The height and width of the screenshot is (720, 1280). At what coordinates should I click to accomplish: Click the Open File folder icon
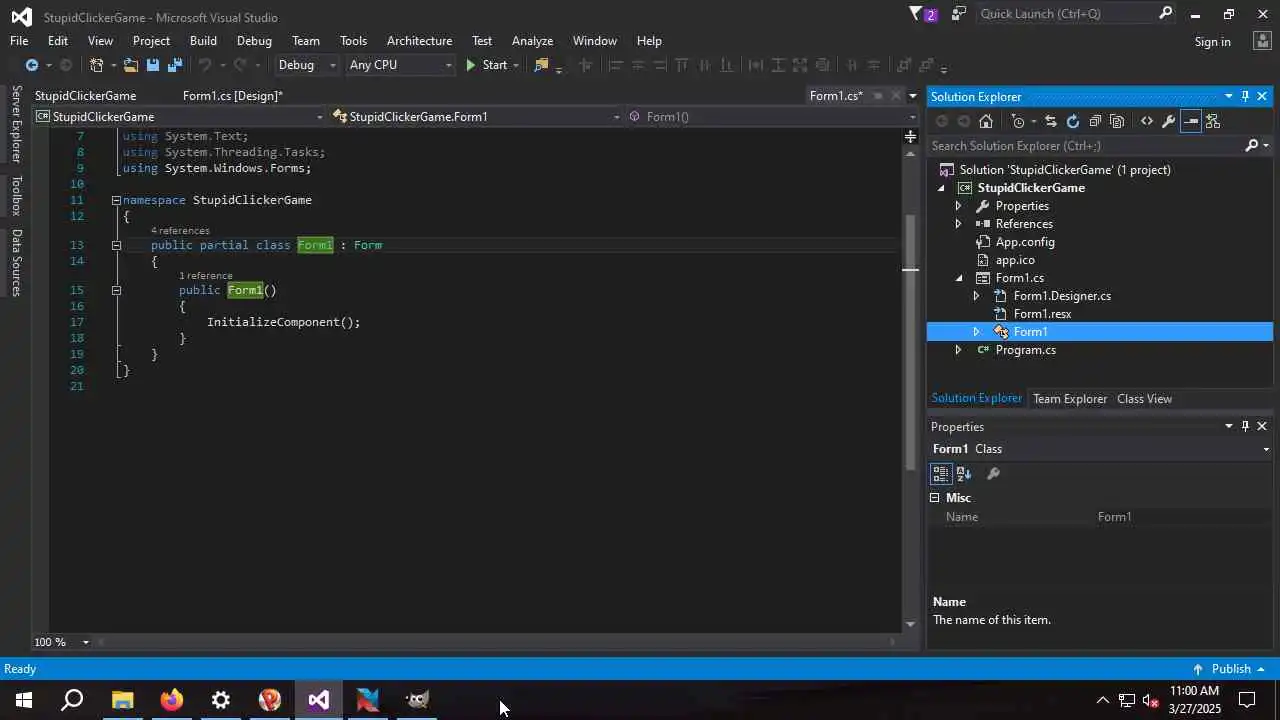pyautogui.click(x=130, y=65)
